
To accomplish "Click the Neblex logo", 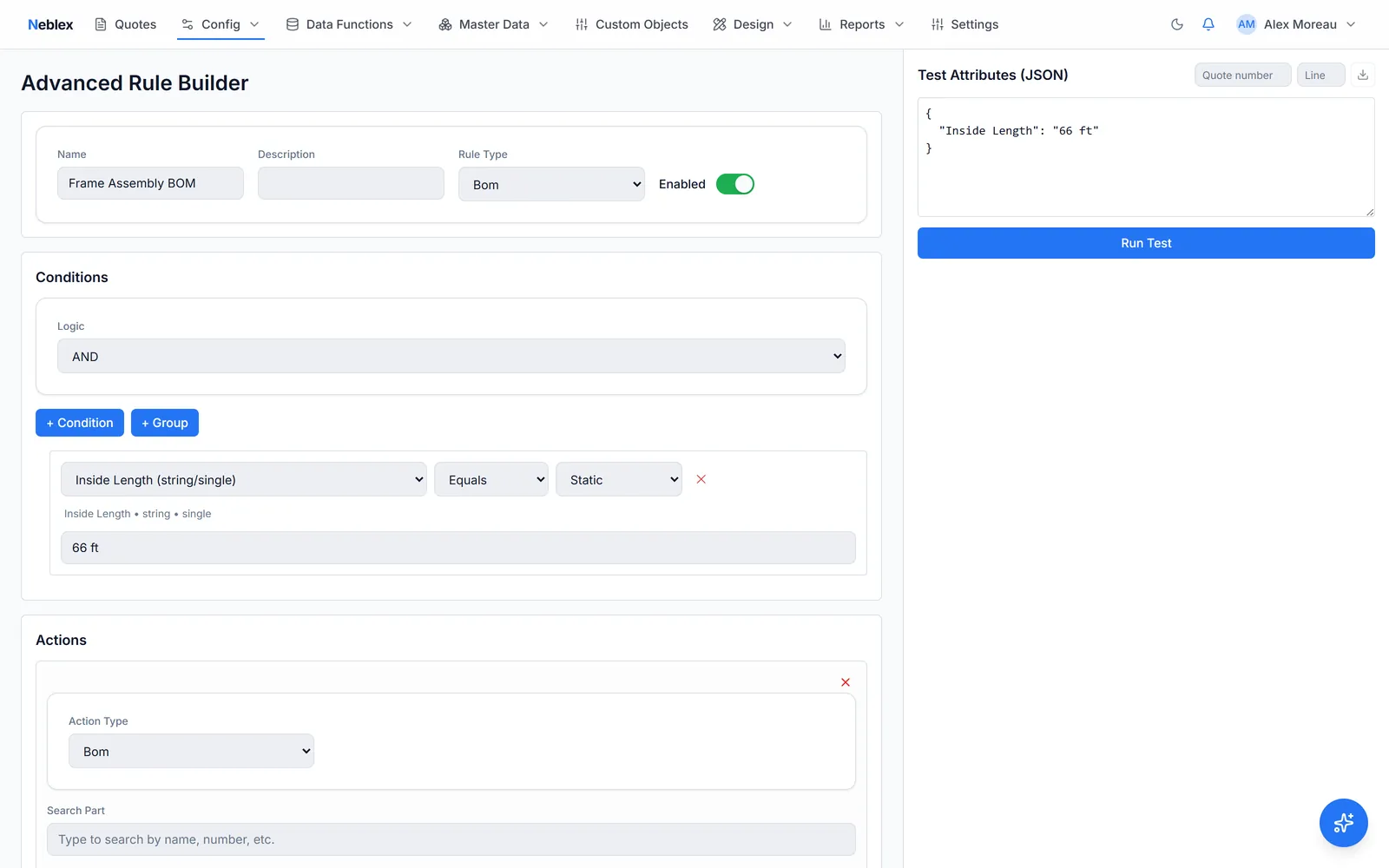I will (x=50, y=24).
